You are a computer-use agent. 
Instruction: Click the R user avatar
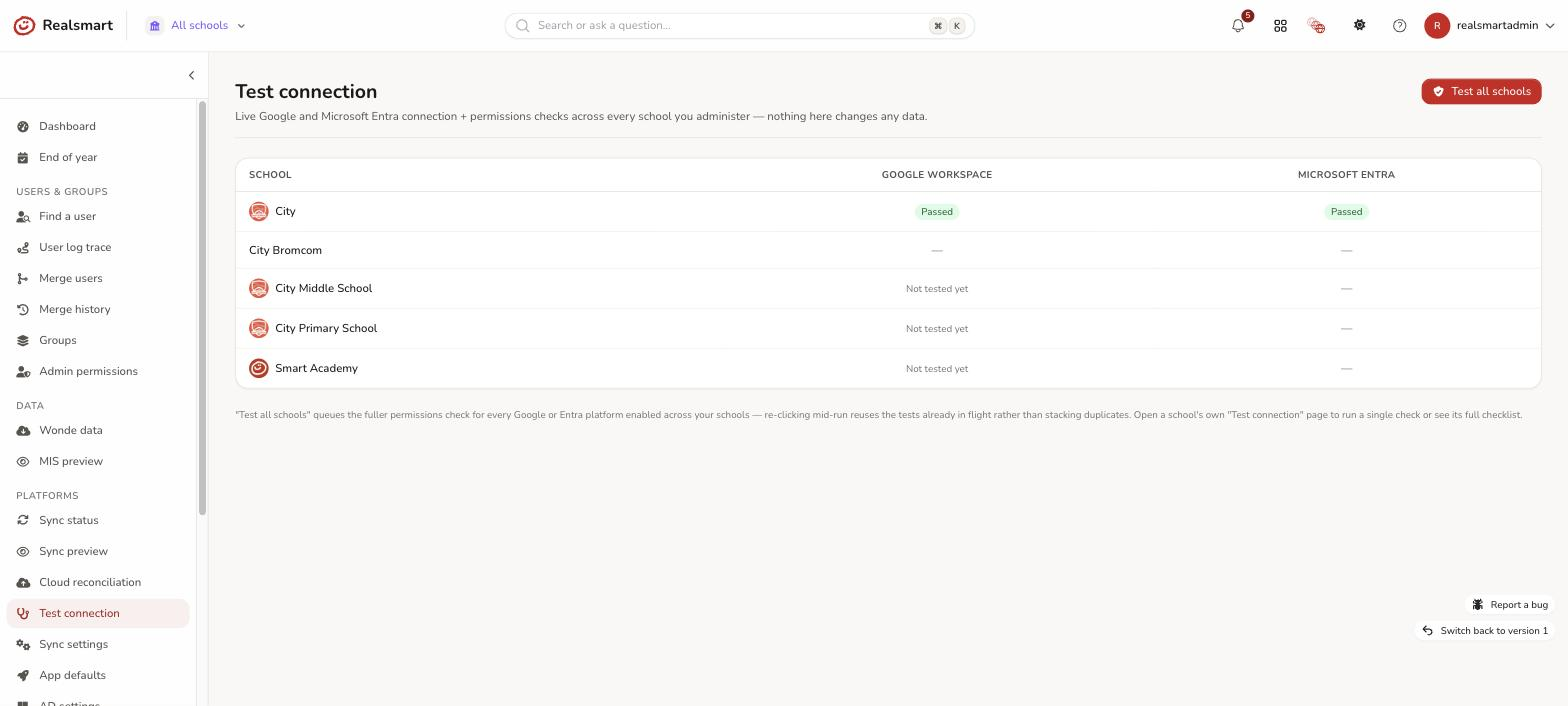[1437, 25]
